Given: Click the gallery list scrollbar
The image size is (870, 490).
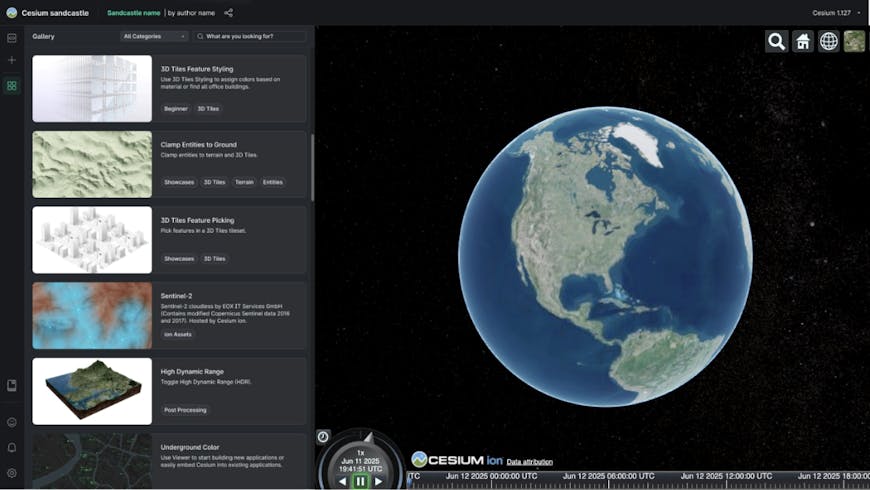Looking at the screenshot, I should (312, 168).
